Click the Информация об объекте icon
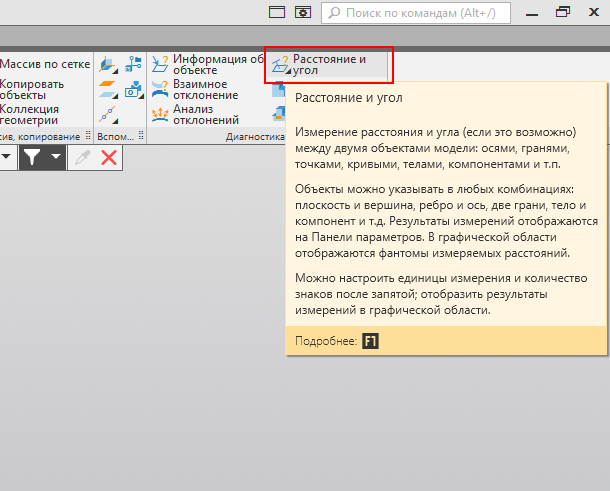This screenshot has height=491, width=610. (160, 64)
